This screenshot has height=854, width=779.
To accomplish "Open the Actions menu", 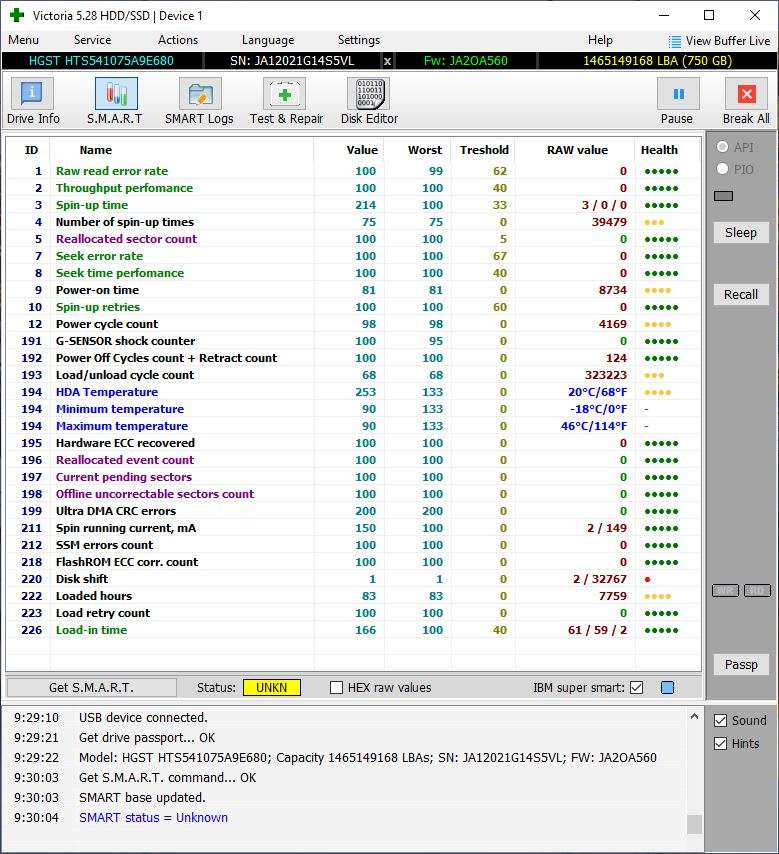I will [x=178, y=40].
